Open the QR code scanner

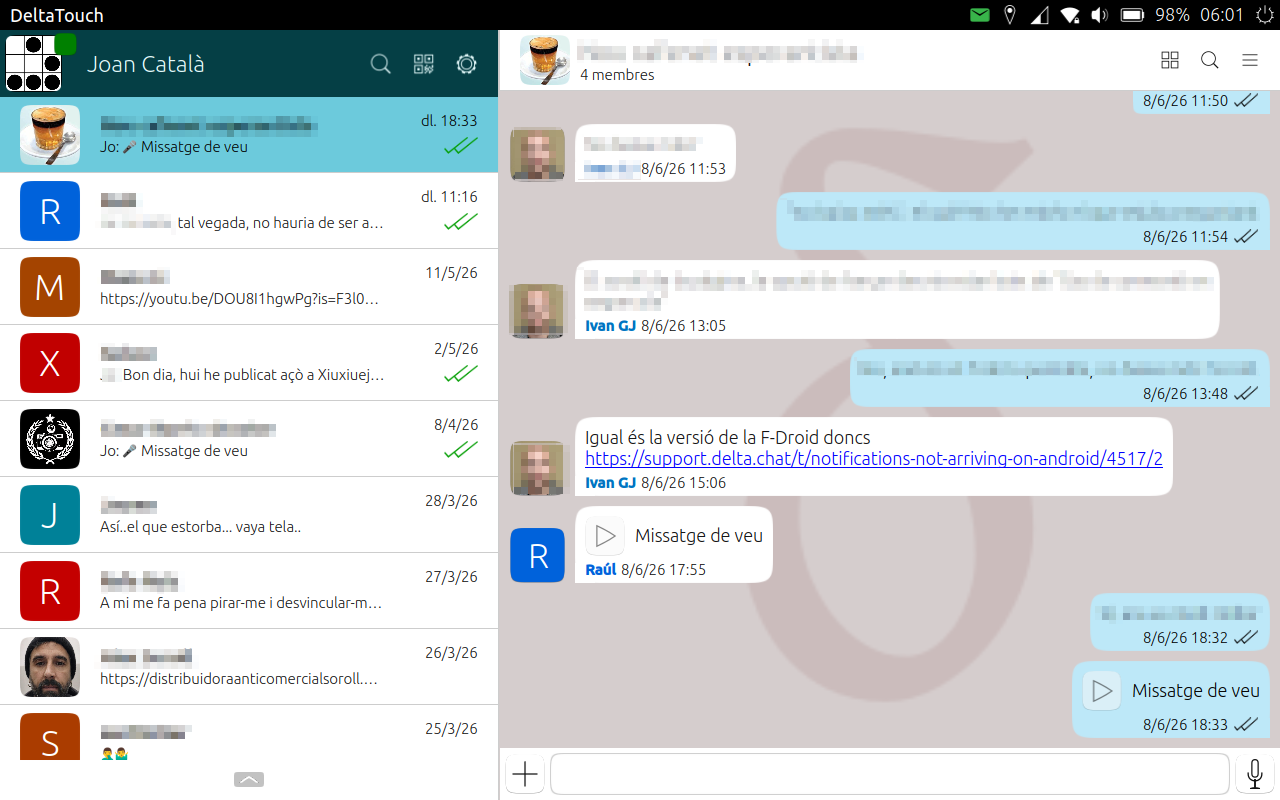423,64
